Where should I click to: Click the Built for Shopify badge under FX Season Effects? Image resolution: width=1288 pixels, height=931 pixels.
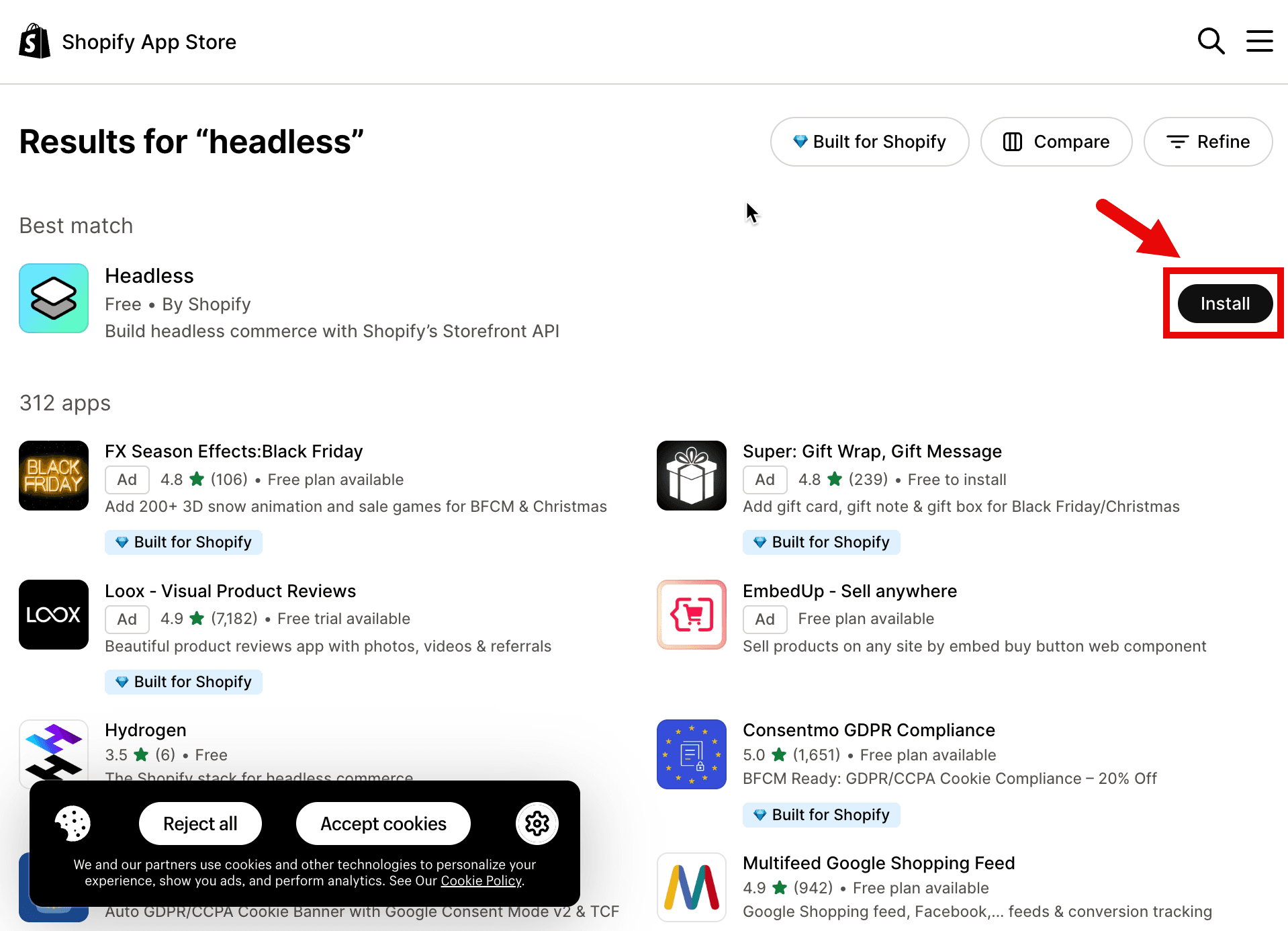coord(183,542)
